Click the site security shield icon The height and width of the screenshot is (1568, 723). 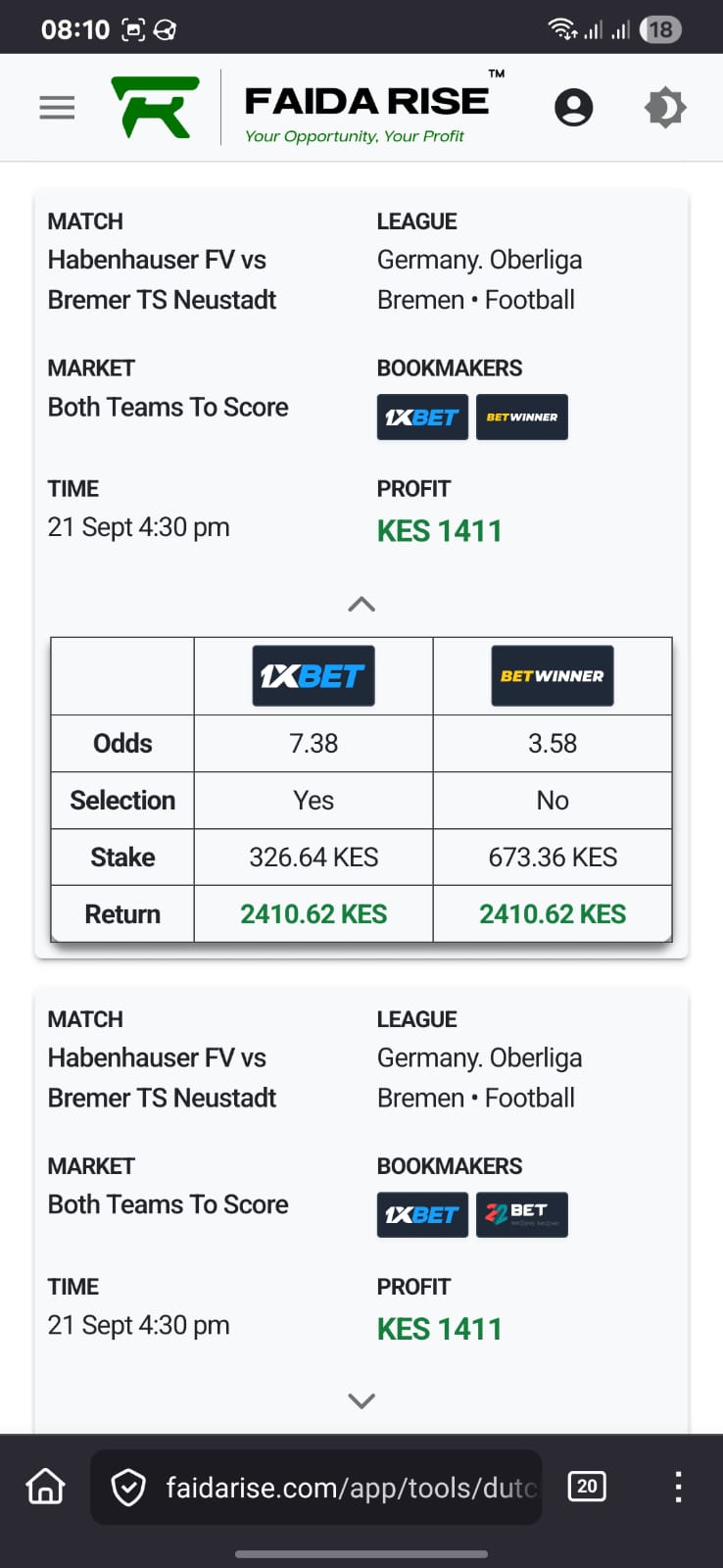pos(128,1488)
